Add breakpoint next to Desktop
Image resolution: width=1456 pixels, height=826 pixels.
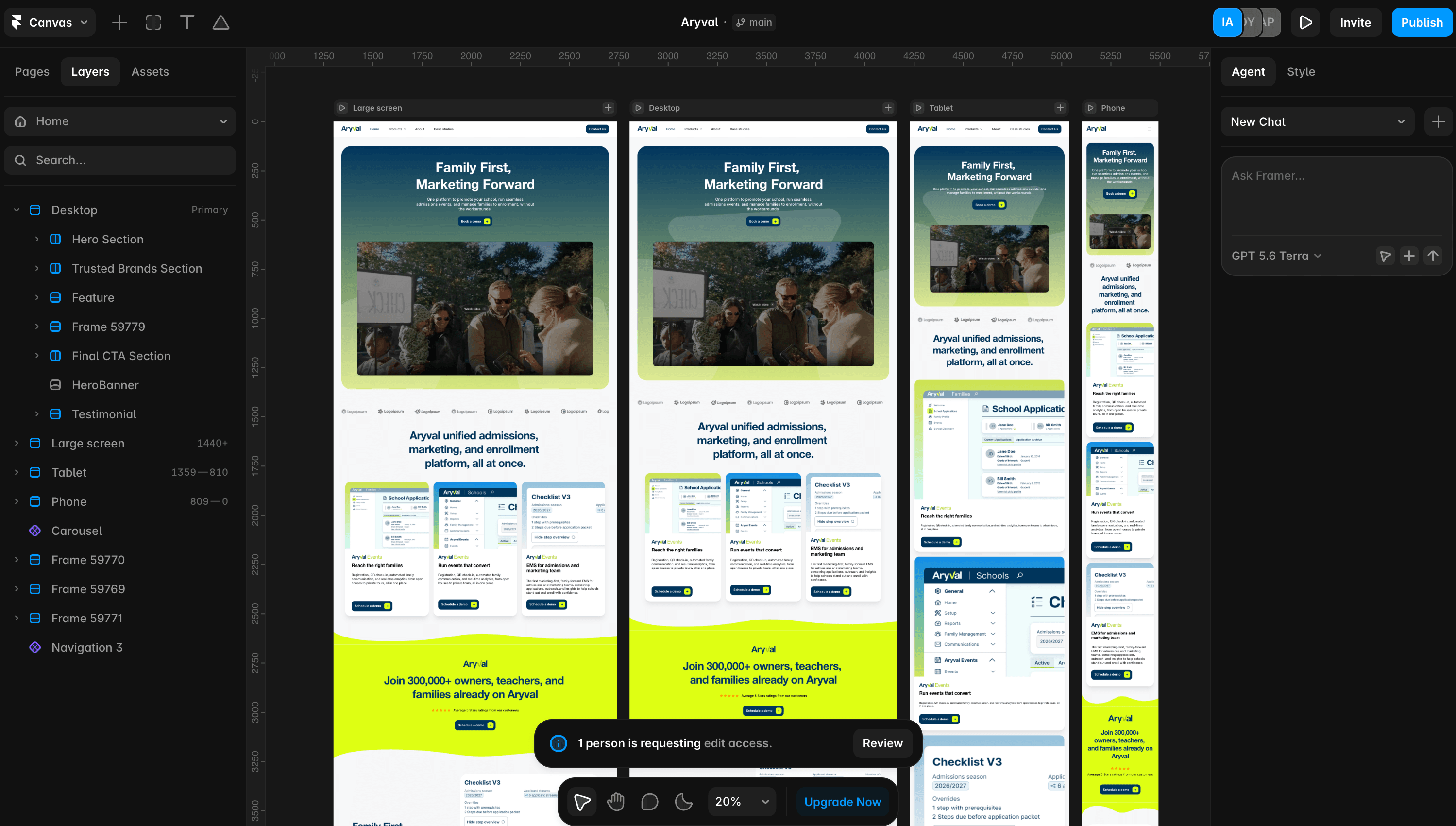click(x=888, y=108)
